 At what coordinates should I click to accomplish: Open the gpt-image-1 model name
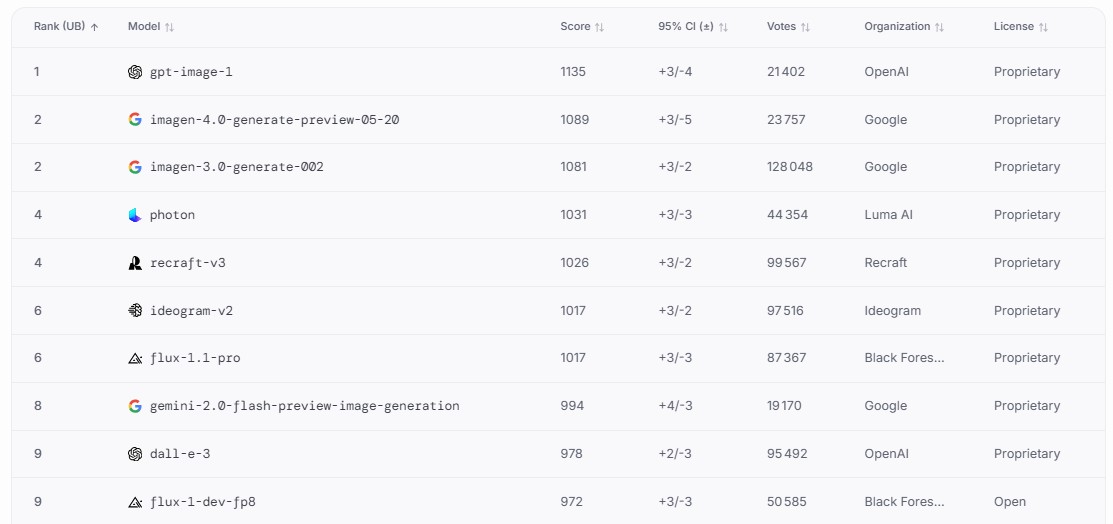point(191,72)
